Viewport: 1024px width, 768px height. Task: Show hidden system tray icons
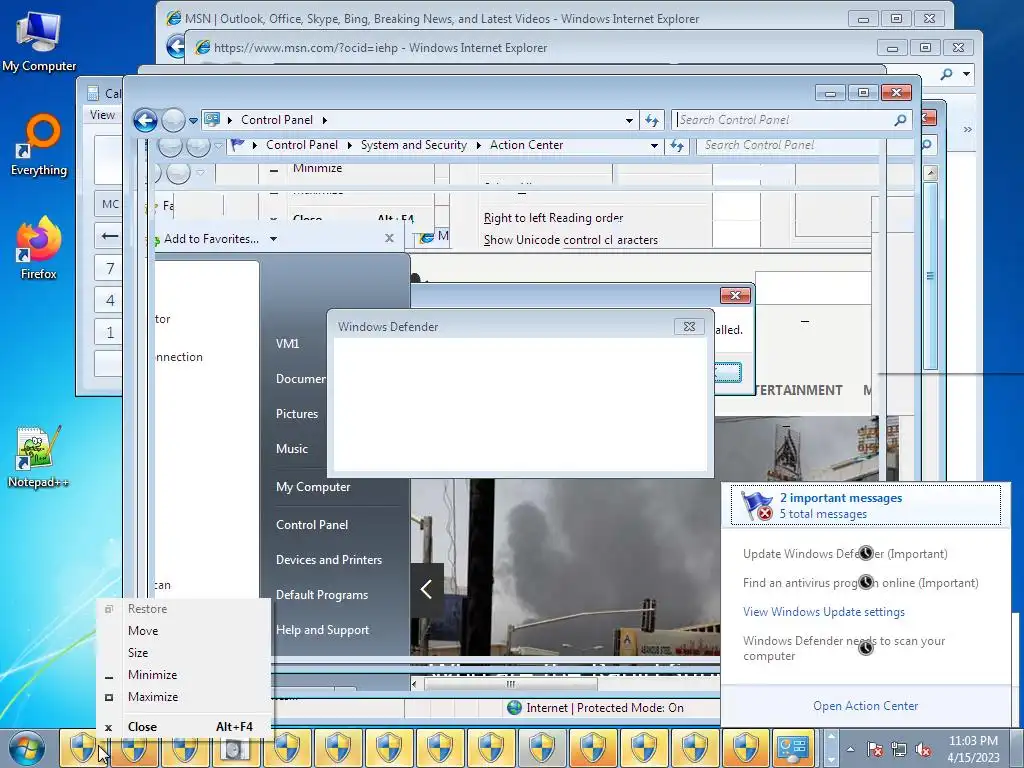850,750
